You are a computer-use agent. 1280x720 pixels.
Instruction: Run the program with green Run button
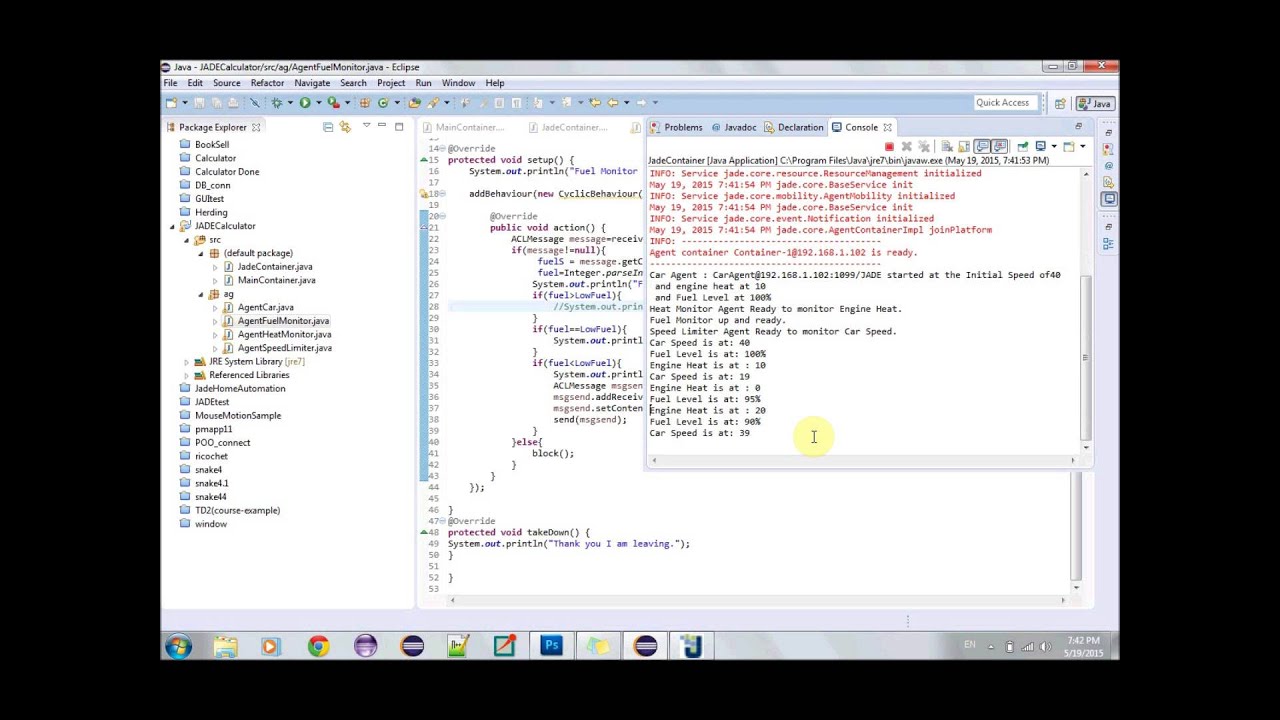tap(305, 102)
